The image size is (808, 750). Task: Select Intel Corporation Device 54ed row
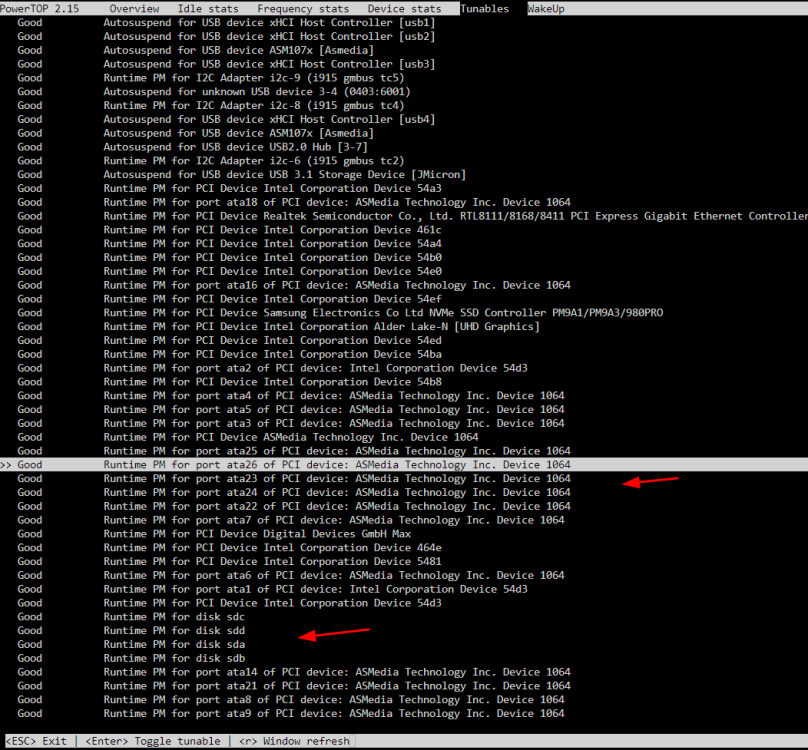tap(404, 341)
